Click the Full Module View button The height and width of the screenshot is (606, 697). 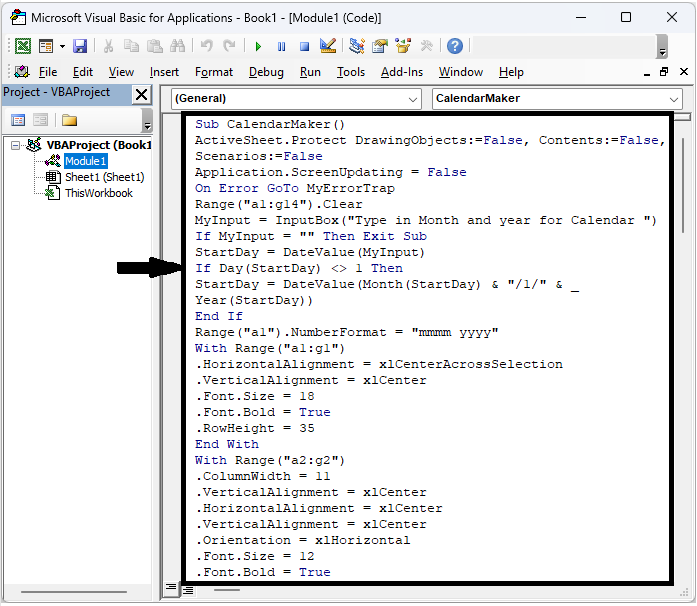point(188,590)
